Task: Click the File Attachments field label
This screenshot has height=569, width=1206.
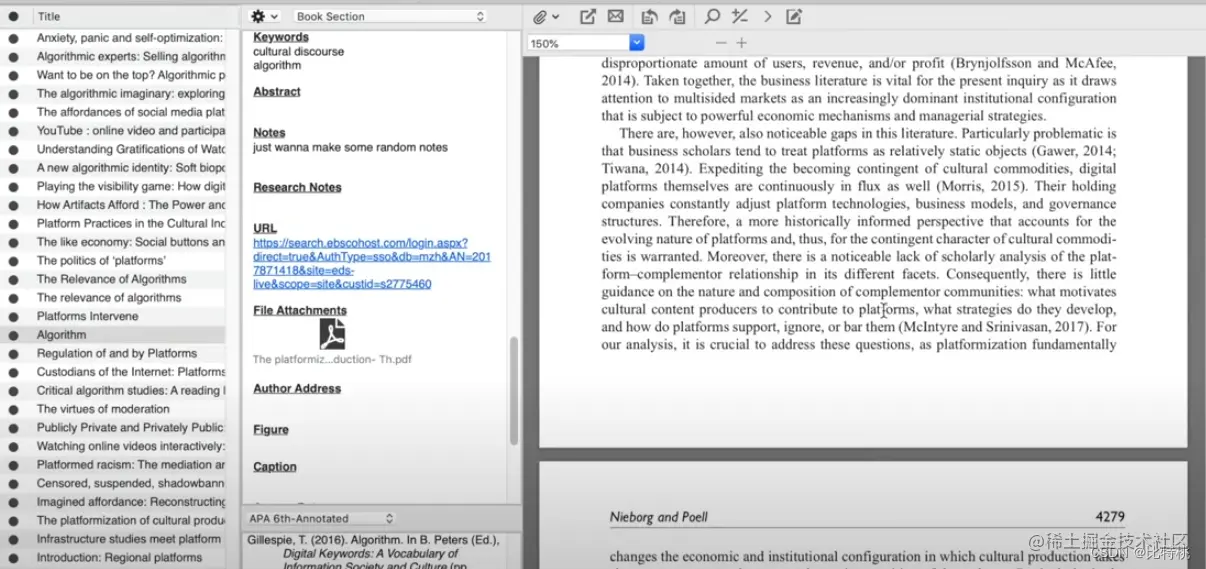Action: point(300,310)
